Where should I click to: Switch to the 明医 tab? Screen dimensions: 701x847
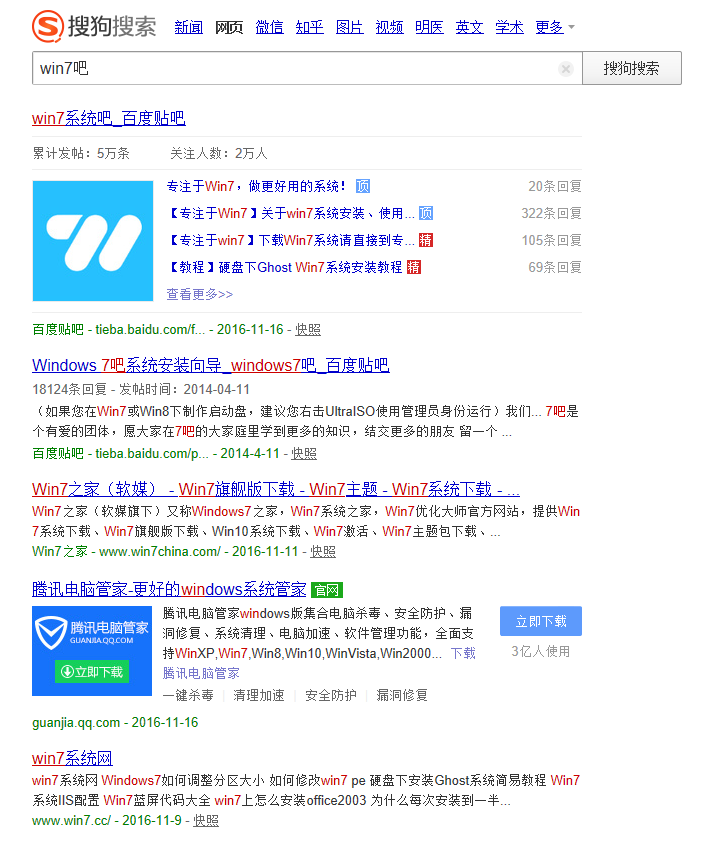[x=429, y=26]
